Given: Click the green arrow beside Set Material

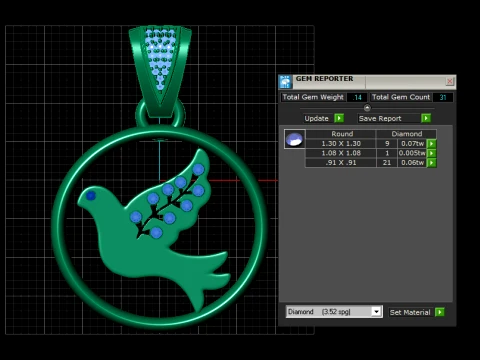Looking at the screenshot, I should [x=440, y=312].
